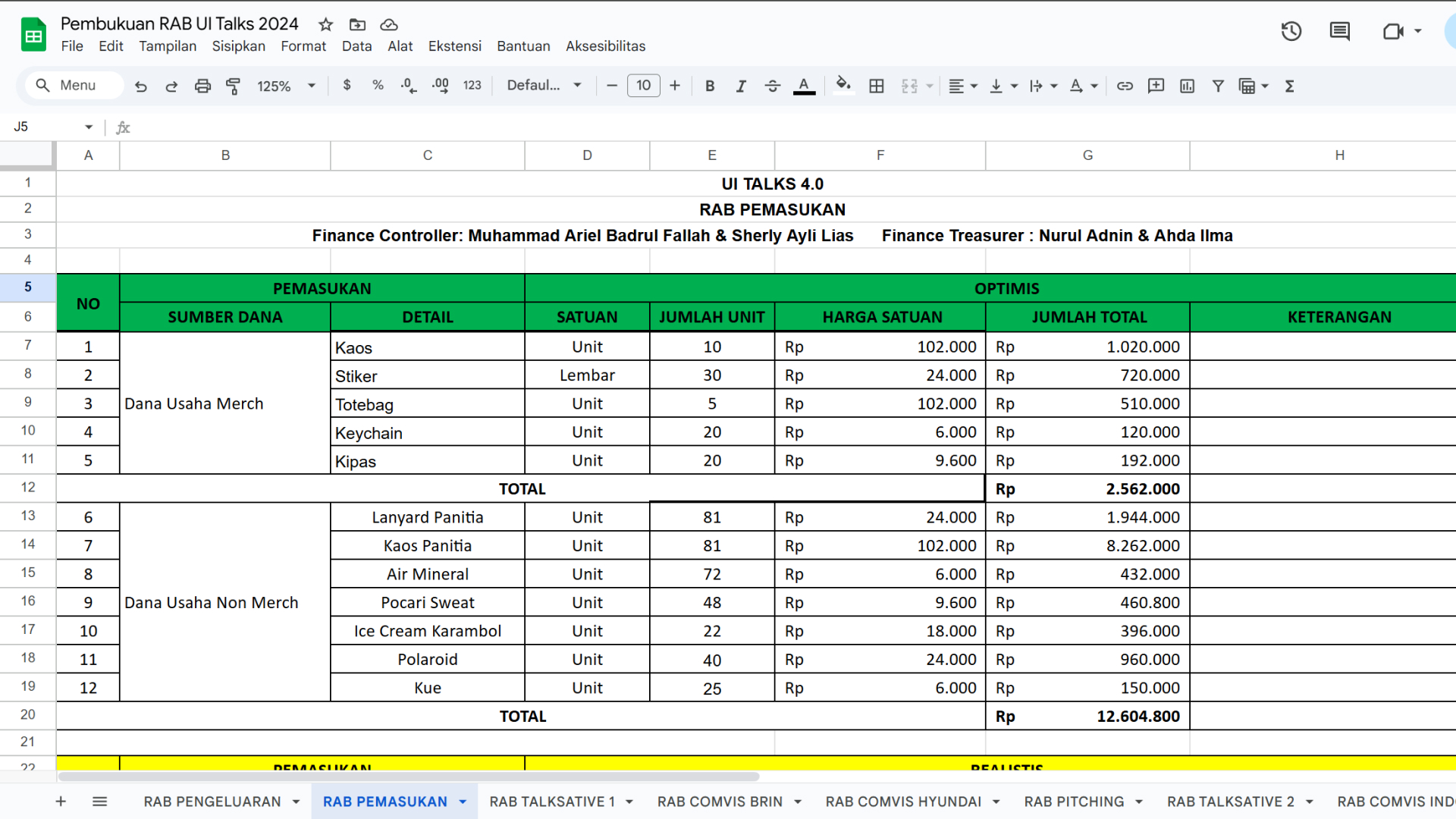Search the menus box
The image size is (1456, 819).
[75, 85]
